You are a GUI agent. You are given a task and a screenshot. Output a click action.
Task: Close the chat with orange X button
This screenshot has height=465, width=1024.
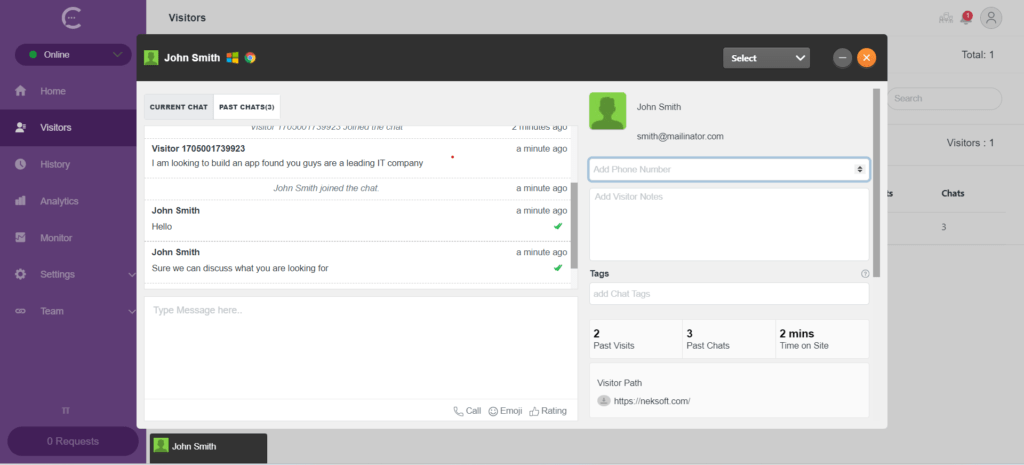pyautogui.click(x=867, y=58)
